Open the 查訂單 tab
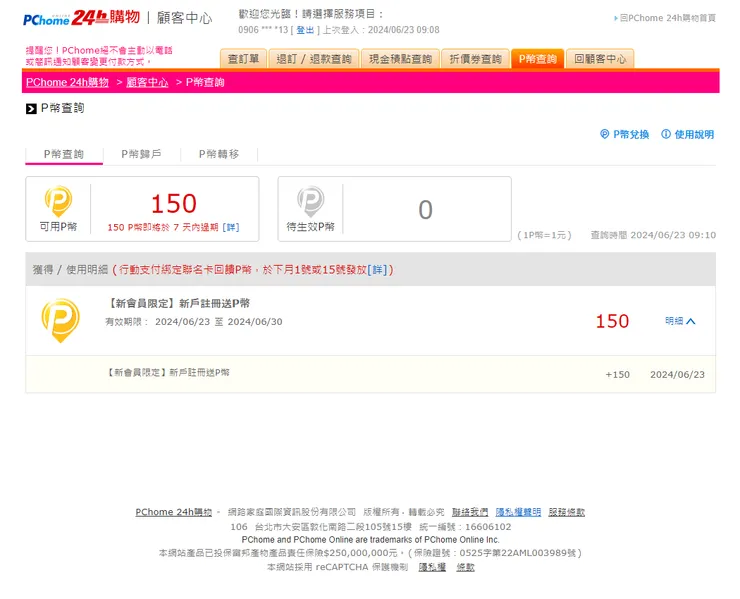 (x=244, y=59)
